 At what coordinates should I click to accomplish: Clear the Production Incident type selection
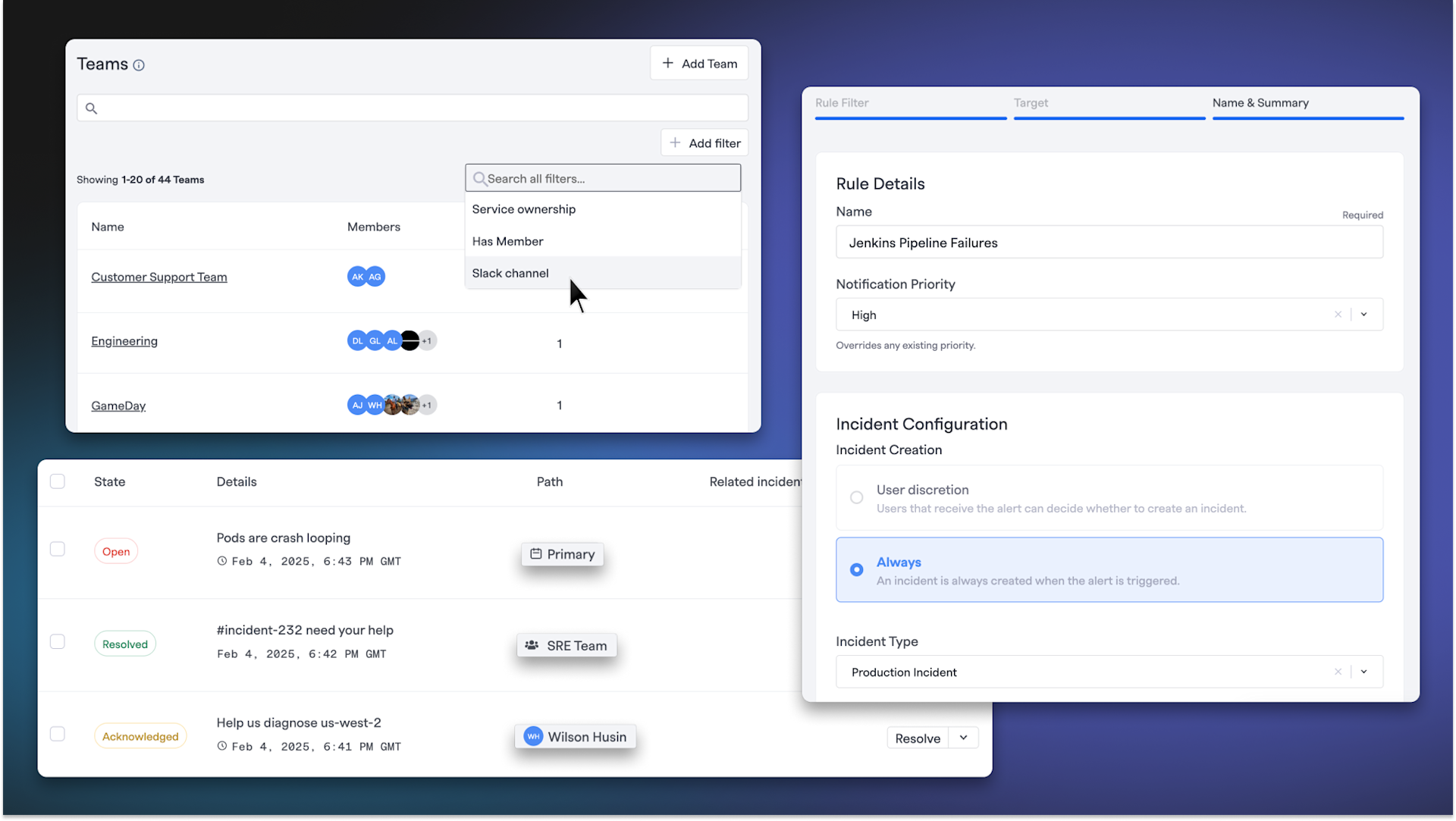coord(1338,672)
